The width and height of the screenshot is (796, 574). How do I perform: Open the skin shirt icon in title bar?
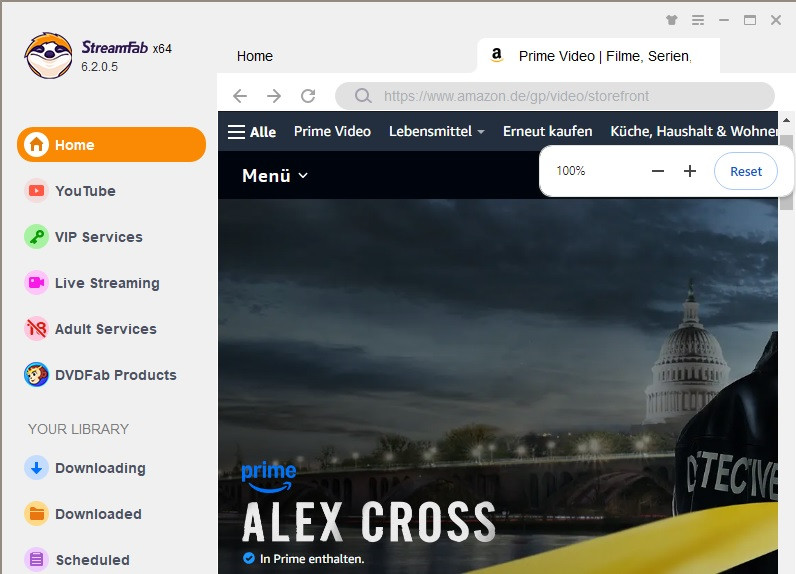[672, 20]
